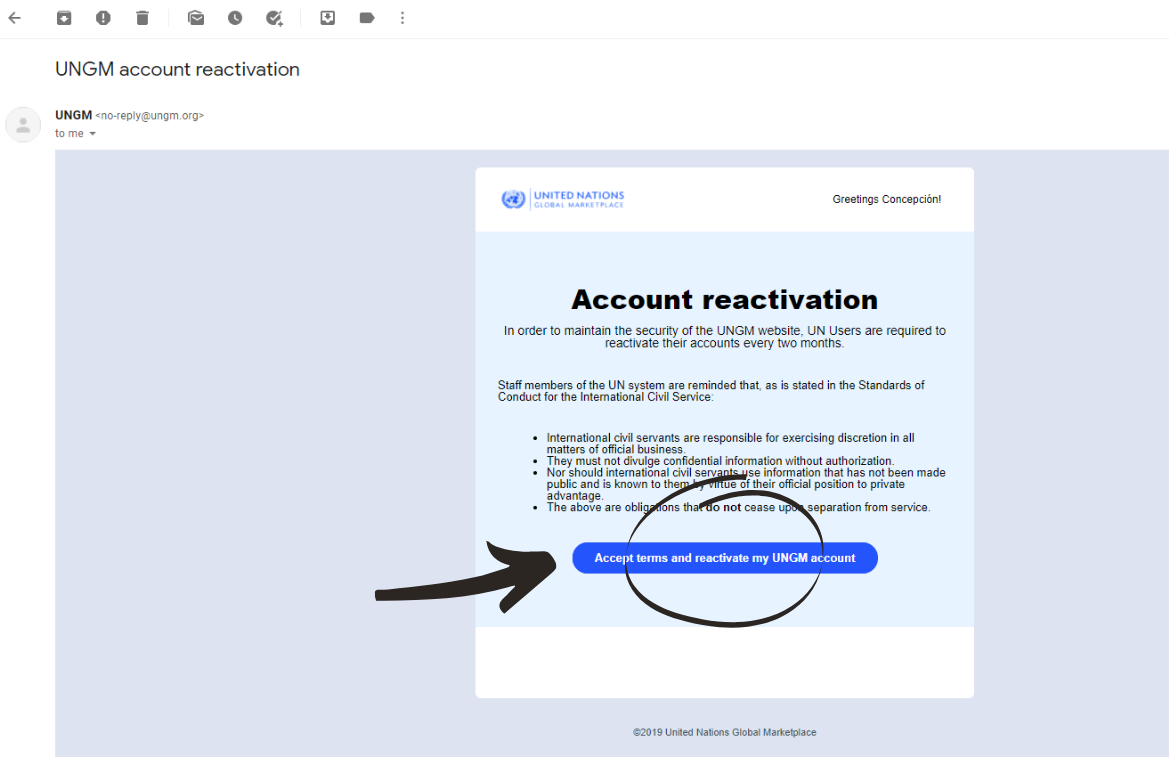This screenshot has width=1169, height=759.
Task: Click the 'Account reactivation' heading
Action: pyautogui.click(x=725, y=300)
